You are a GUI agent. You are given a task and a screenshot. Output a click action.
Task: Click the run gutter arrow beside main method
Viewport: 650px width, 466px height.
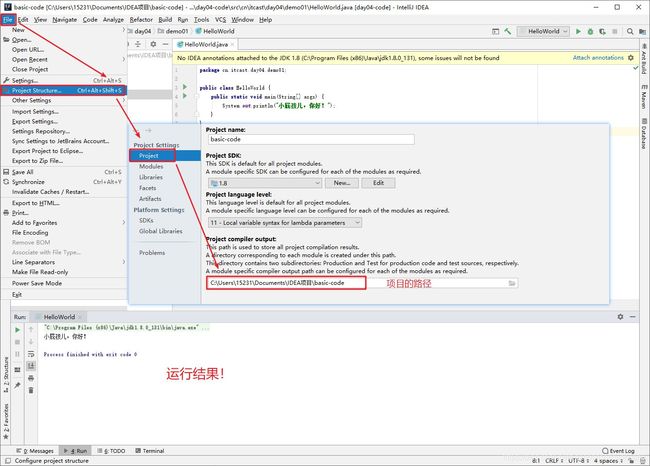[185, 96]
